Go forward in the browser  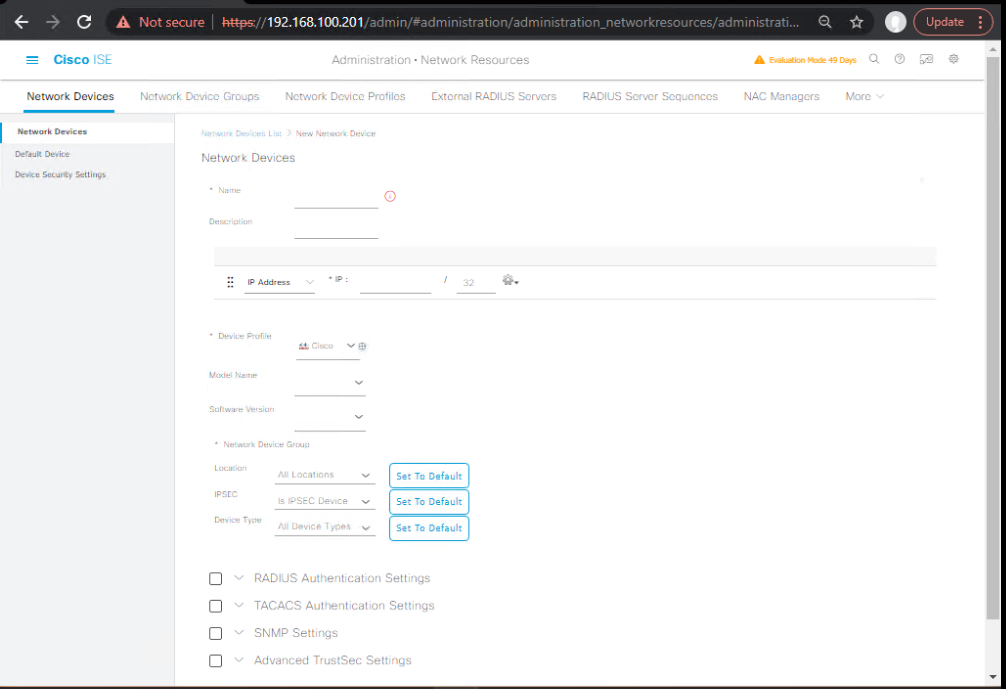[x=53, y=22]
